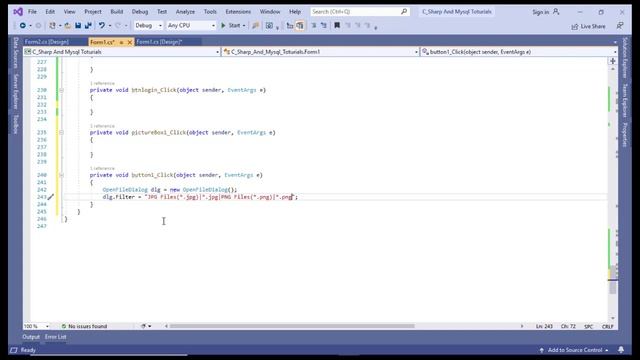Click the notifications bell in status bar

[621, 350]
